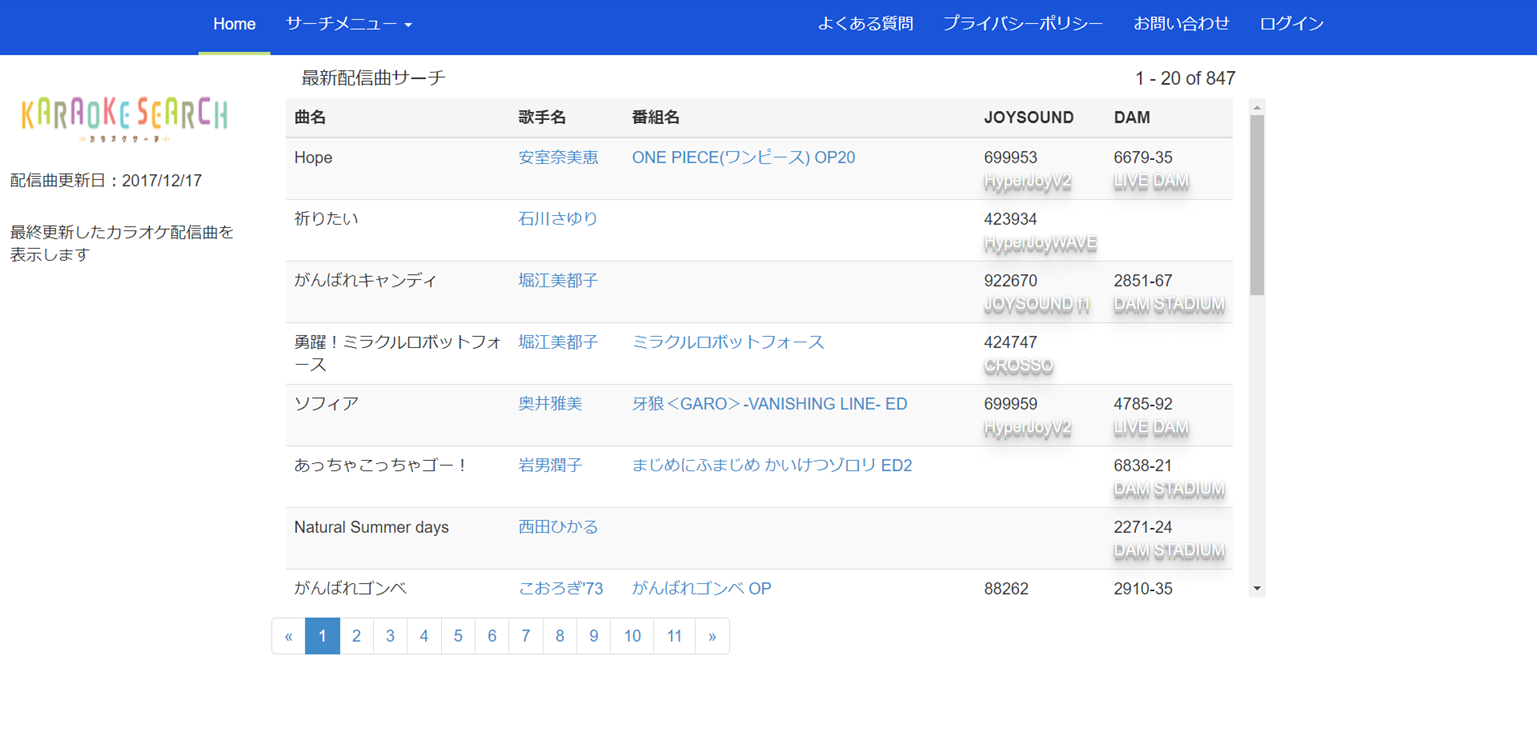Open singer page for 安室奈美恵
Screen dimensions: 1537x732
point(556,157)
